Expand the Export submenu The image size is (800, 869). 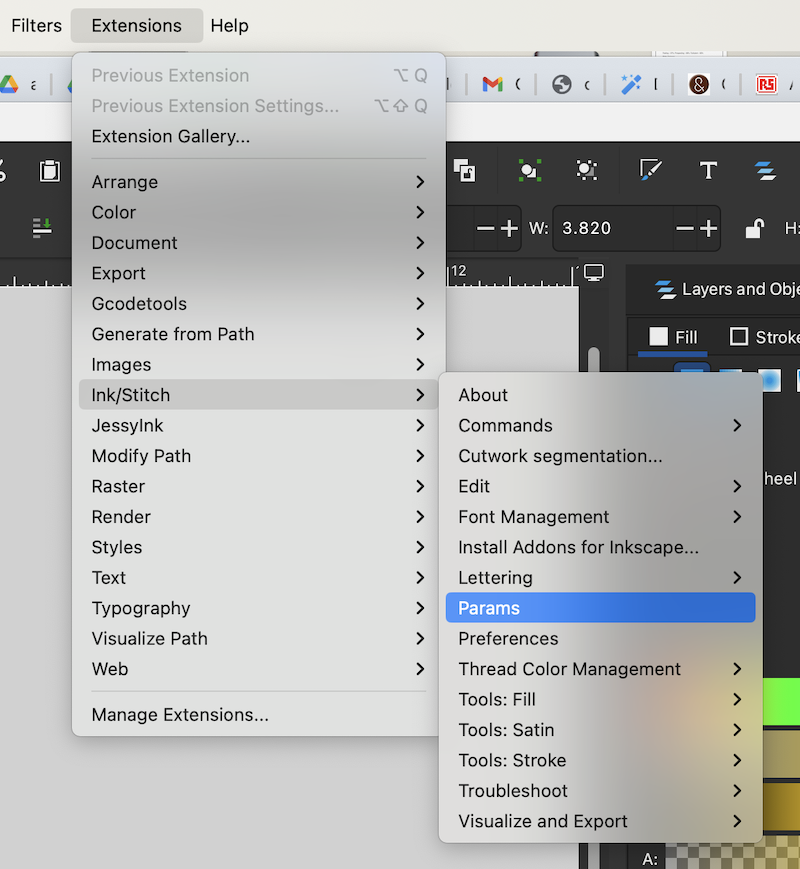pos(258,273)
